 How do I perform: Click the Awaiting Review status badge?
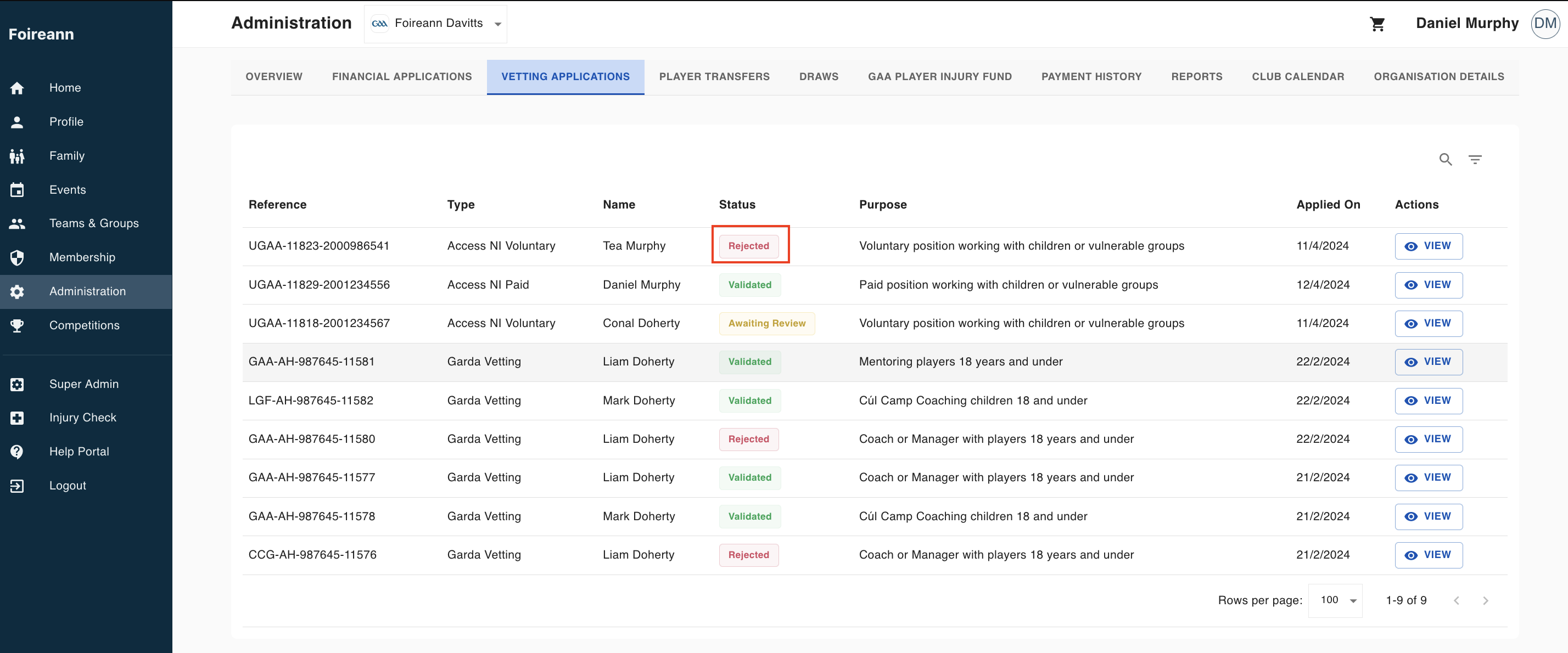(x=766, y=323)
